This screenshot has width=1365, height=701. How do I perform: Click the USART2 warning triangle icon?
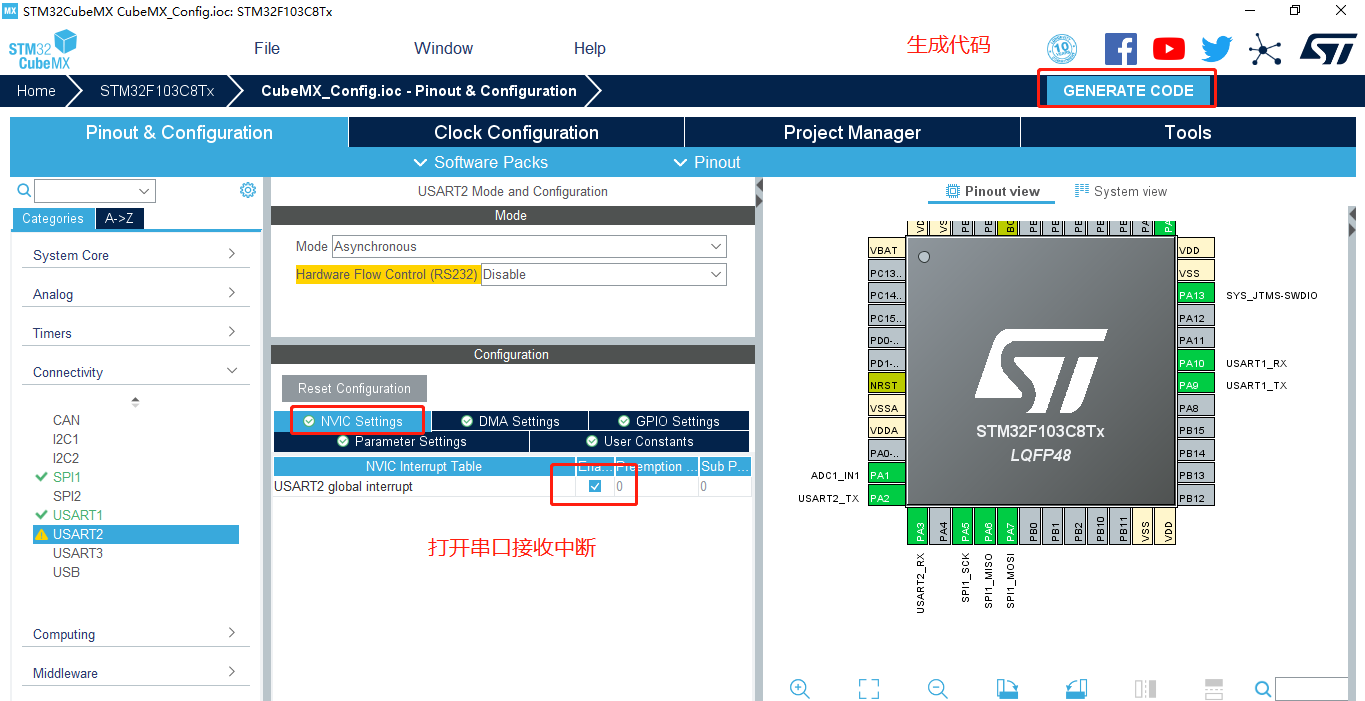pos(41,535)
